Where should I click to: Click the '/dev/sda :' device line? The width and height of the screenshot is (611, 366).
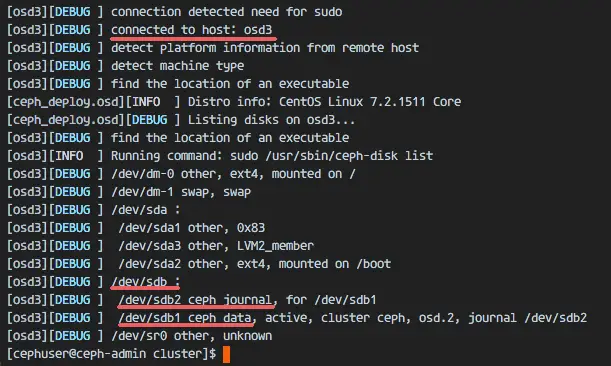click(146, 210)
